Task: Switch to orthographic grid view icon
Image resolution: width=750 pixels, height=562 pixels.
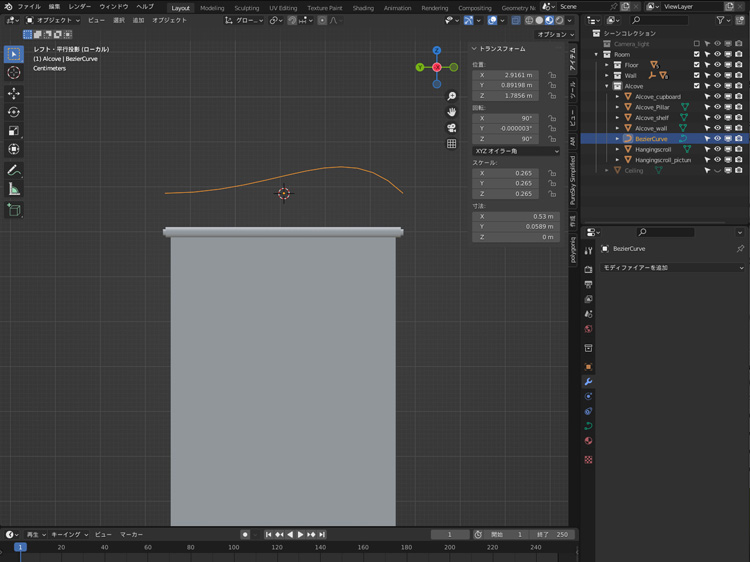Action: click(452, 144)
